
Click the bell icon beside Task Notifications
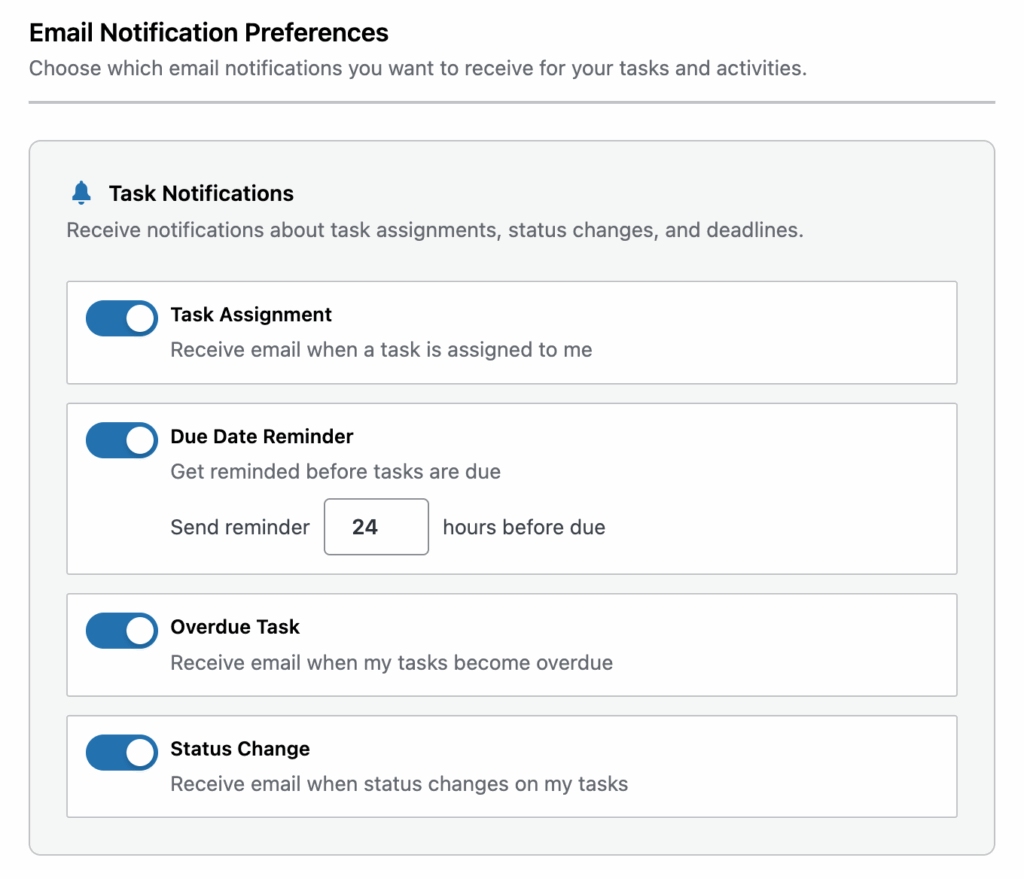[x=81, y=193]
